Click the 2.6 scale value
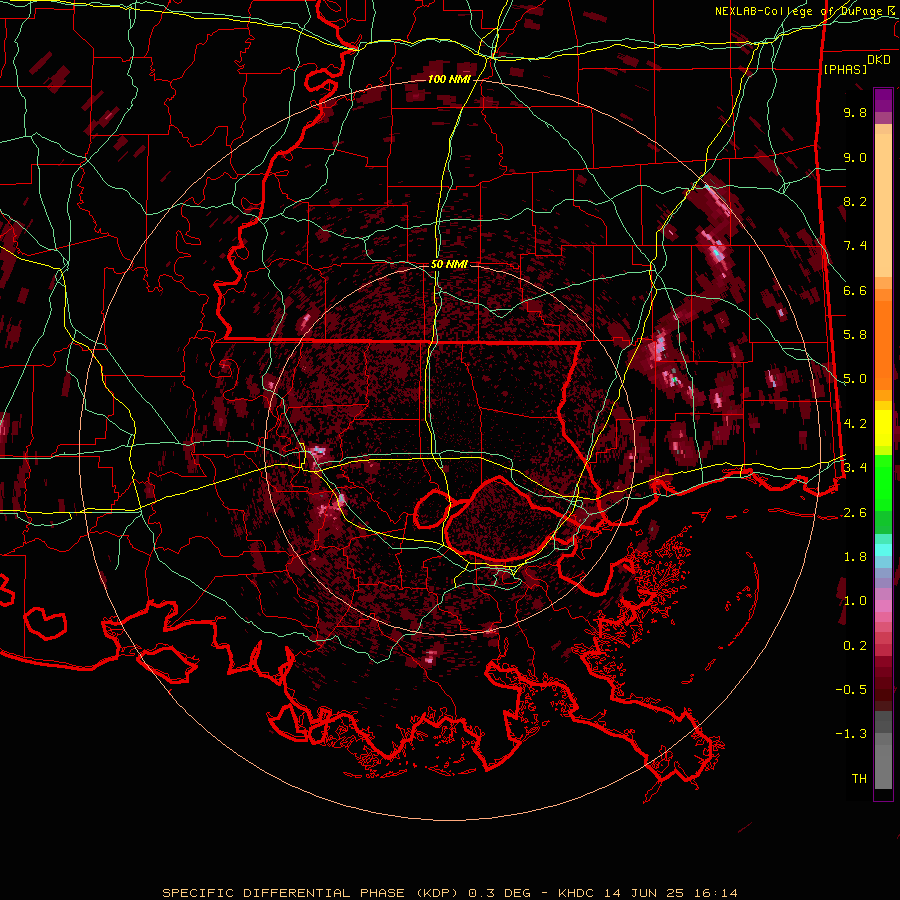Image resolution: width=900 pixels, height=900 pixels. pyautogui.click(x=855, y=513)
